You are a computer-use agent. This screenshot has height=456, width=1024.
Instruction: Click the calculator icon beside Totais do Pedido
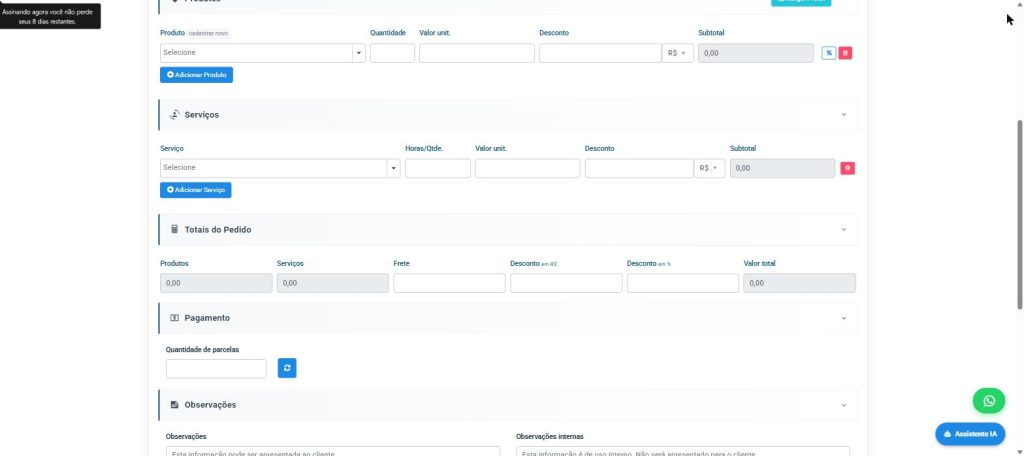point(174,229)
